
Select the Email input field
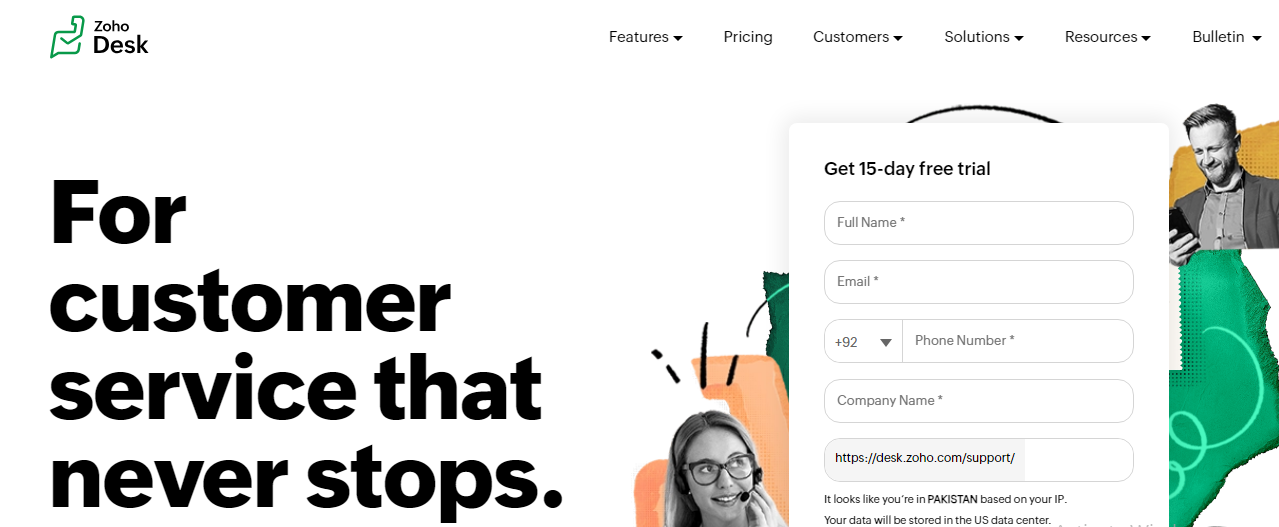point(978,282)
